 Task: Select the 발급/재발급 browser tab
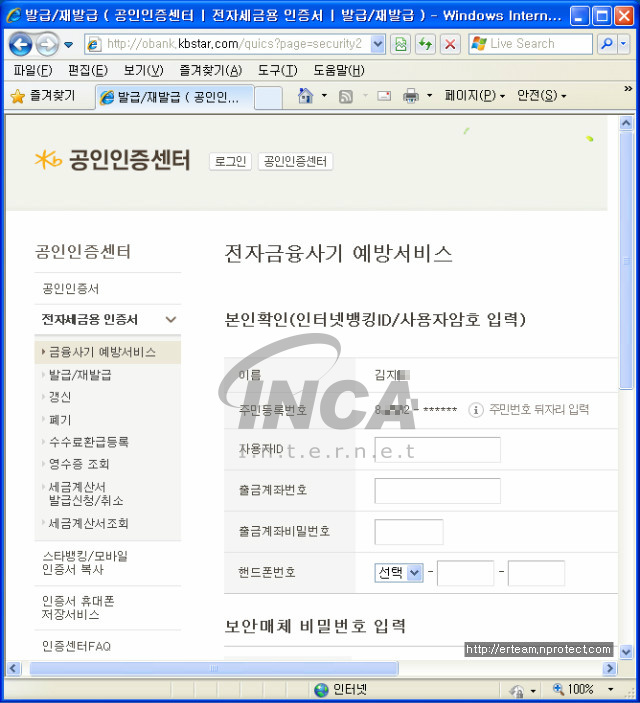[175, 97]
